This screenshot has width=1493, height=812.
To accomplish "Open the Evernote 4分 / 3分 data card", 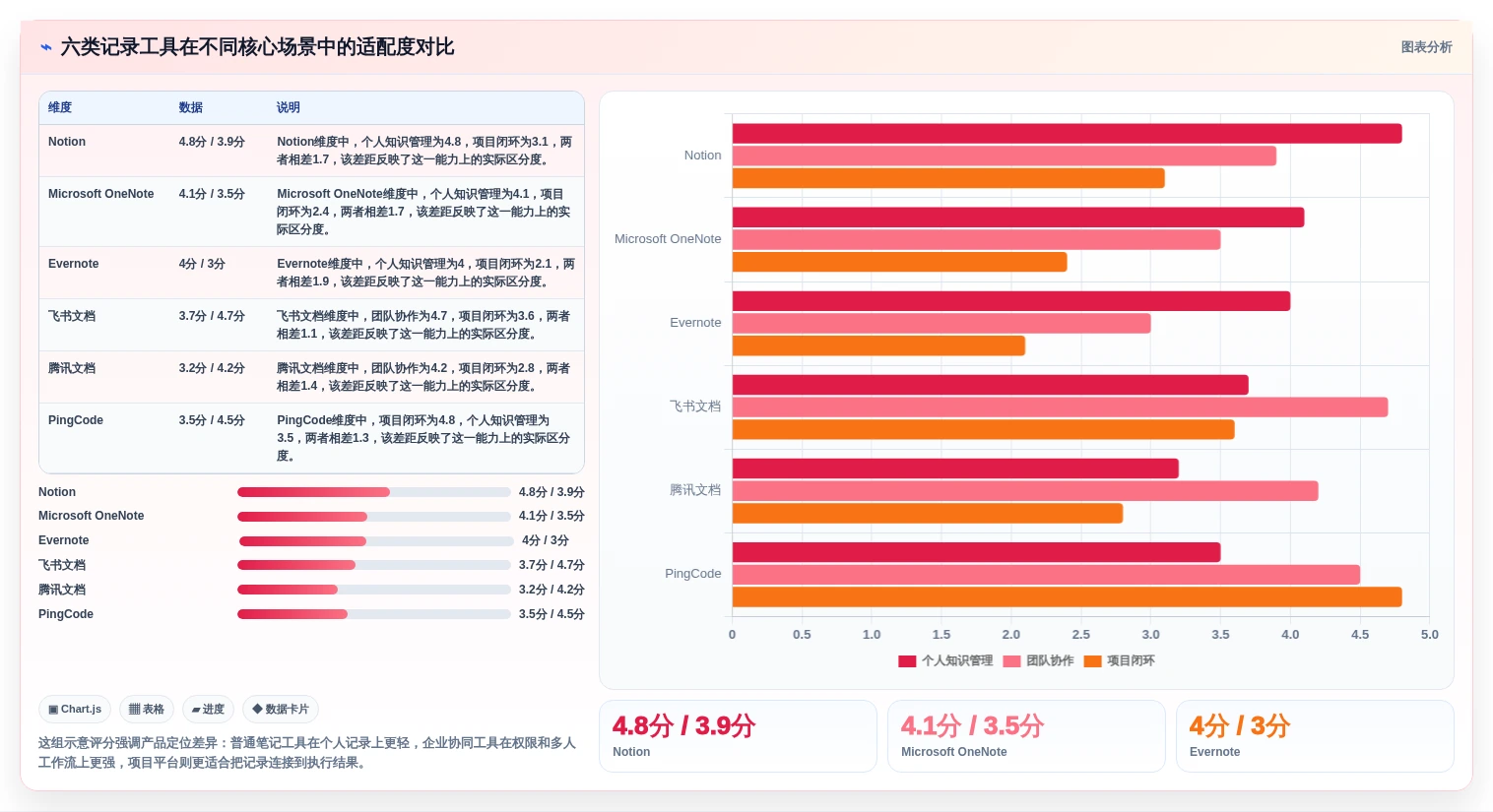I will (x=1315, y=736).
